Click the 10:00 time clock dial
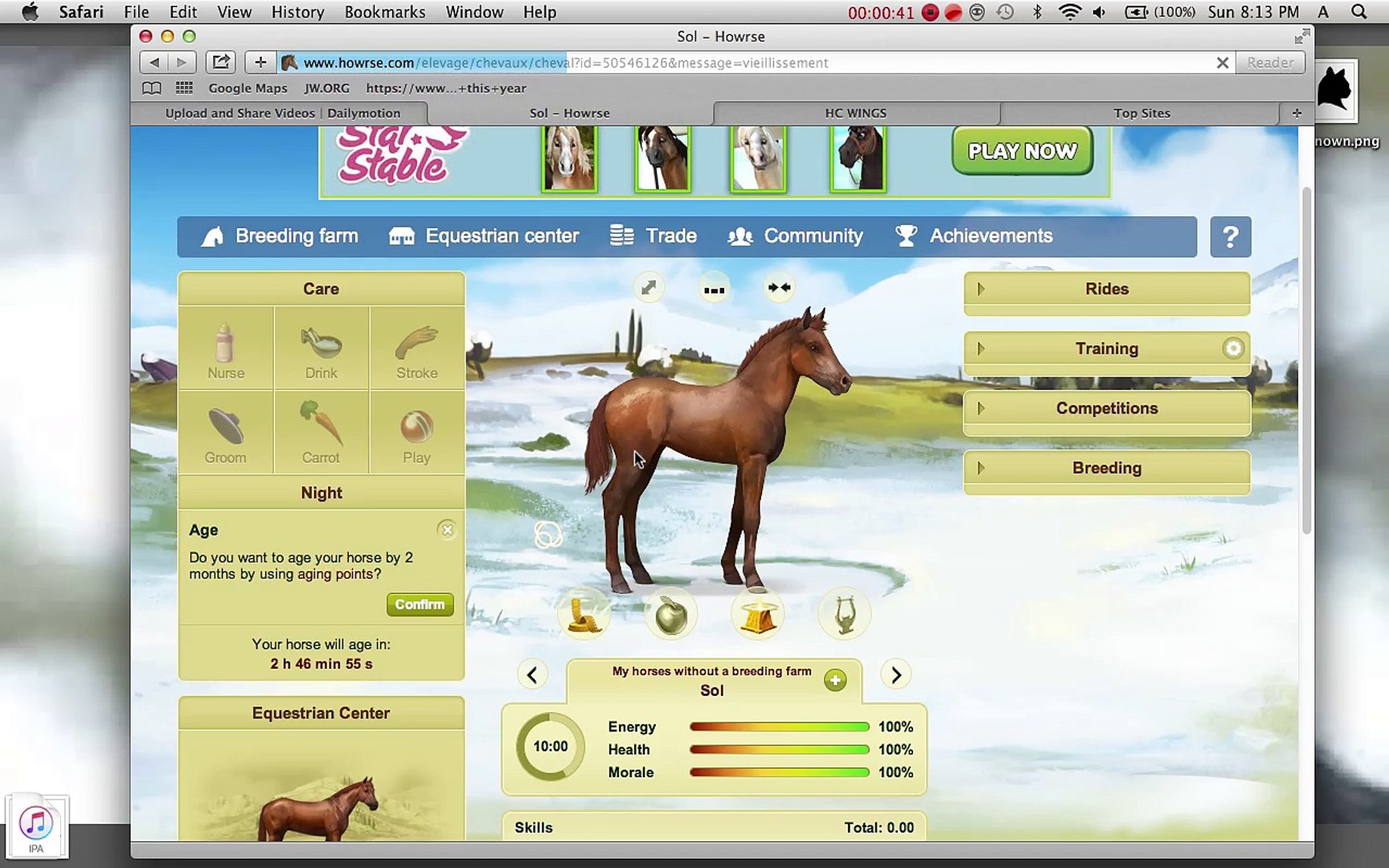Screen dimensions: 1389x868 [551, 747]
